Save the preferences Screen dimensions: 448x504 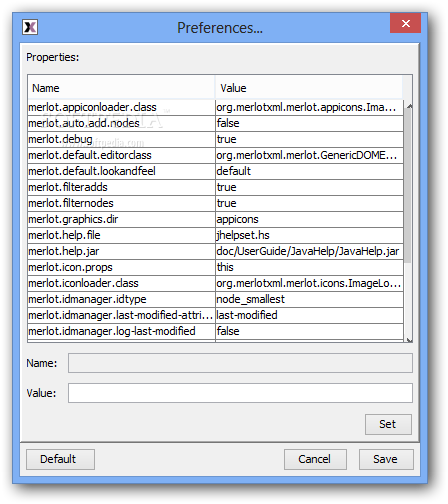386,459
